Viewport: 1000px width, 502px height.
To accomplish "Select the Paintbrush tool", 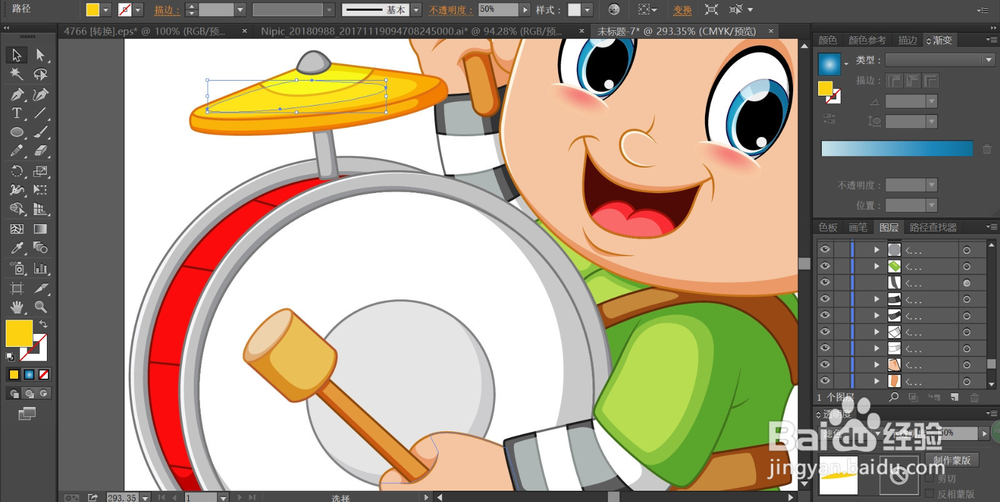I will point(41,132).
